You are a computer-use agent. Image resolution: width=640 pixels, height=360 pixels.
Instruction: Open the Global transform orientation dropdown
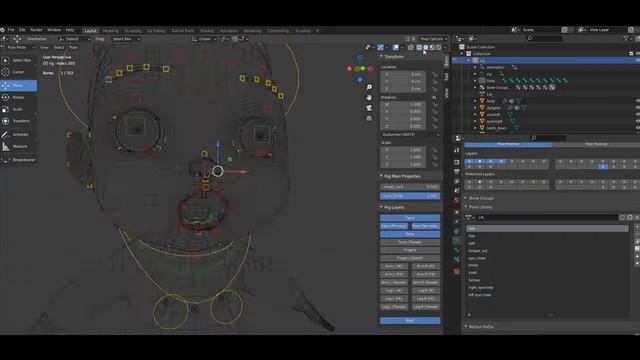coord(204,39)
